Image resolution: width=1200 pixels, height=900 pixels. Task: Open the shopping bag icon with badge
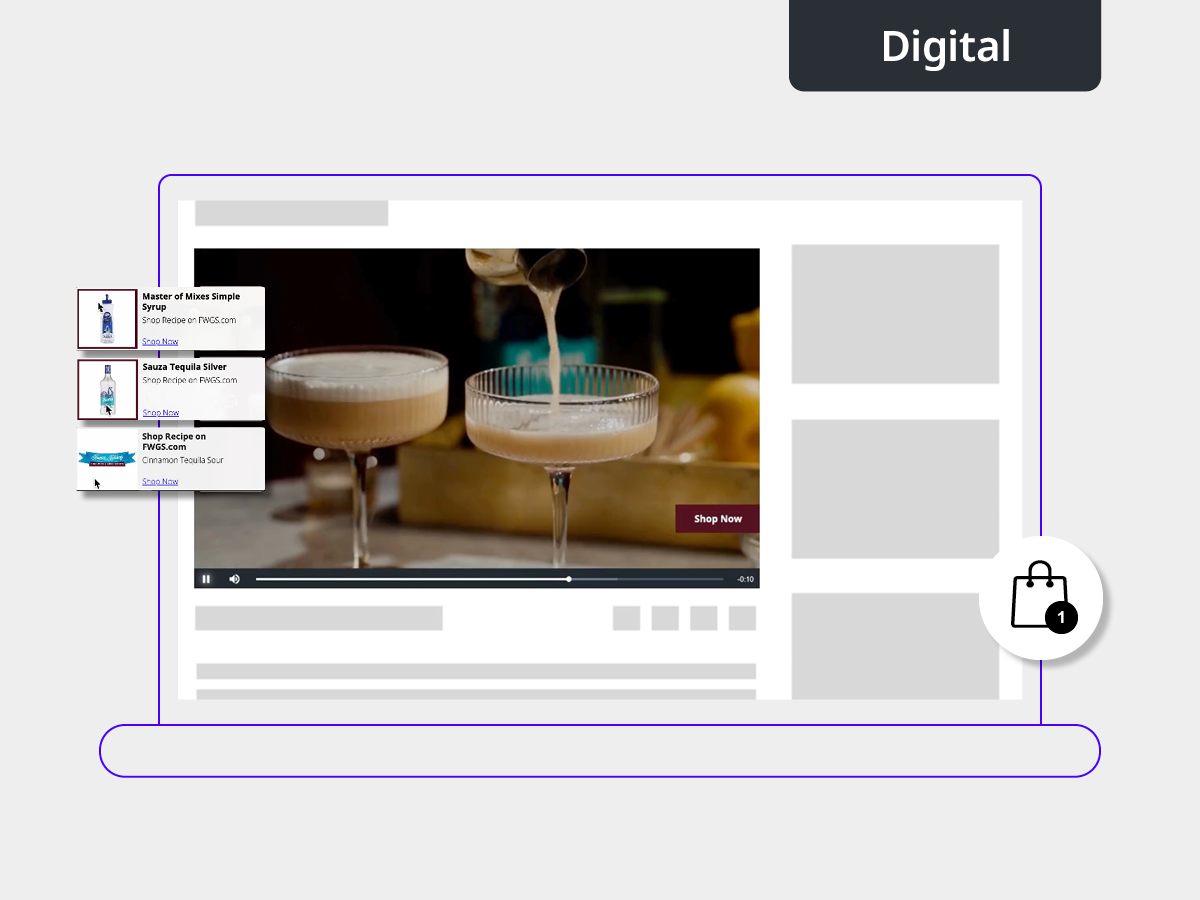(x=1040, y=597)
